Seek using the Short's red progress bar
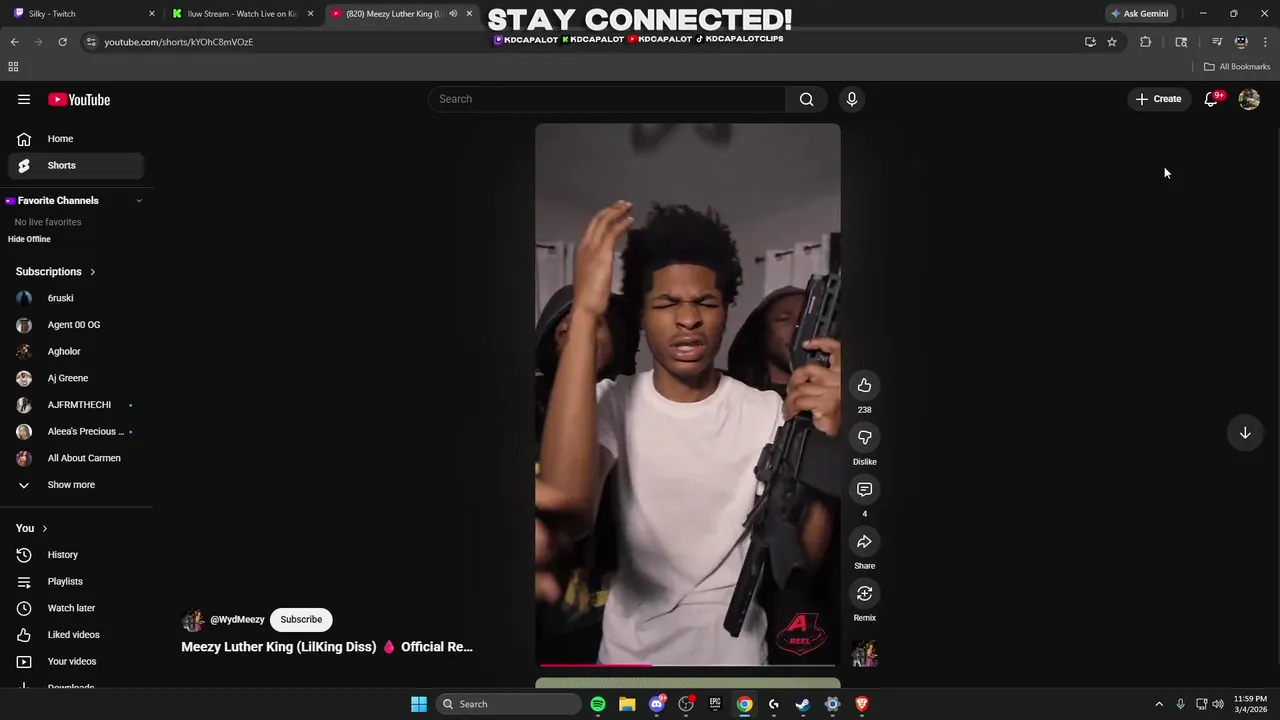The height and width of the screenshot is (720, 1280). (688, 664)
